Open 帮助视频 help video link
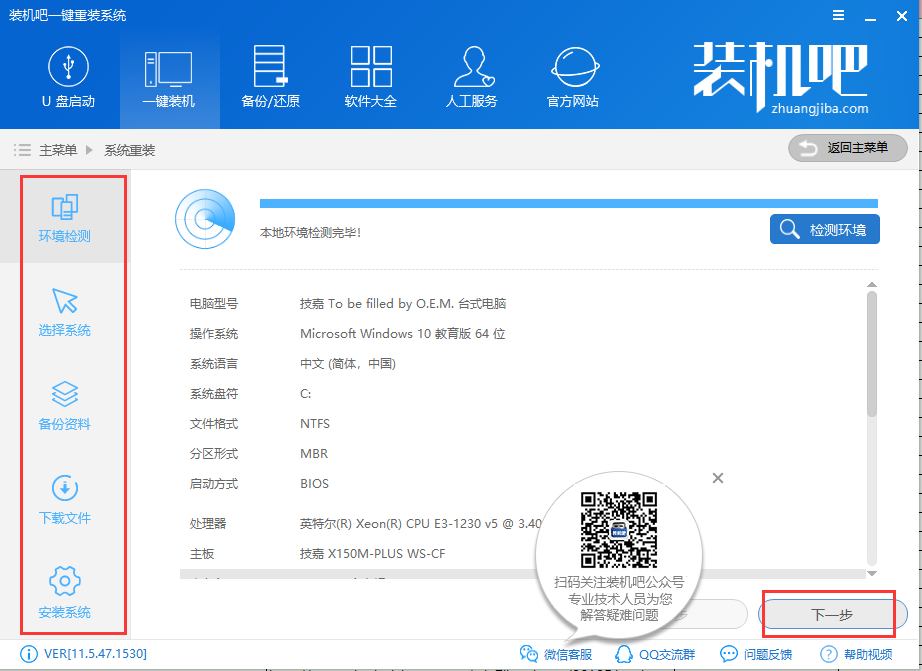Screen dimensions: 922x671 point(856,654)
